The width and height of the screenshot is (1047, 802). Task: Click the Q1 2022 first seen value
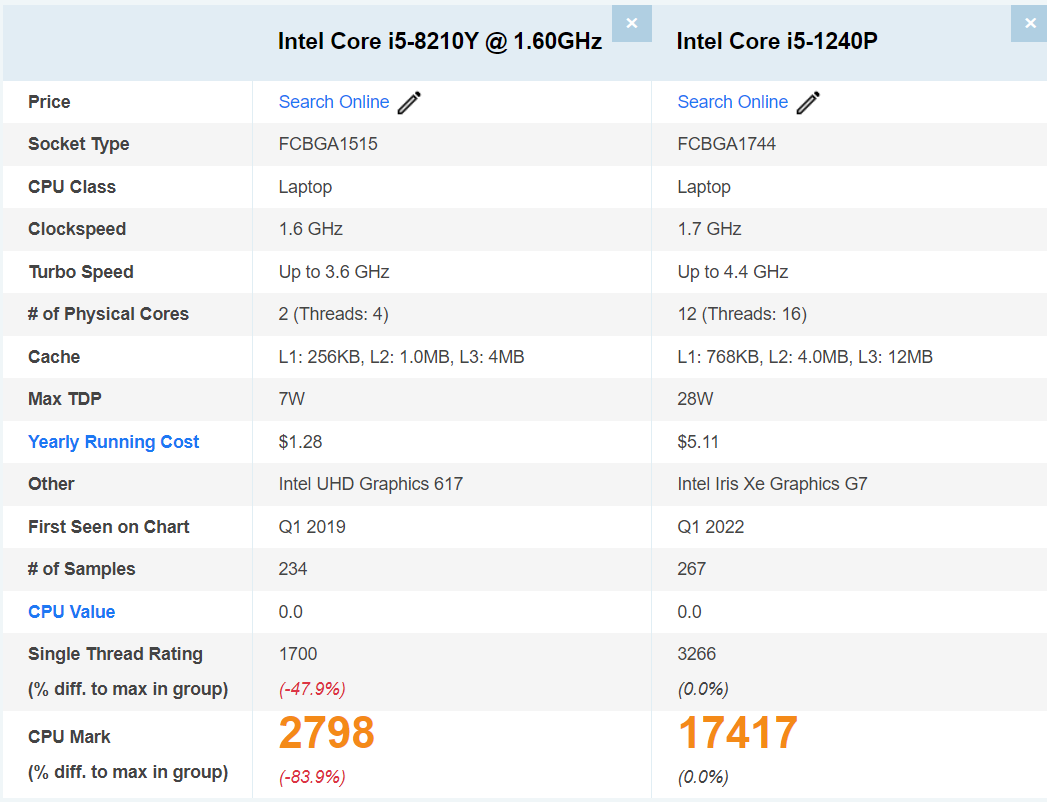coord(710,527)
